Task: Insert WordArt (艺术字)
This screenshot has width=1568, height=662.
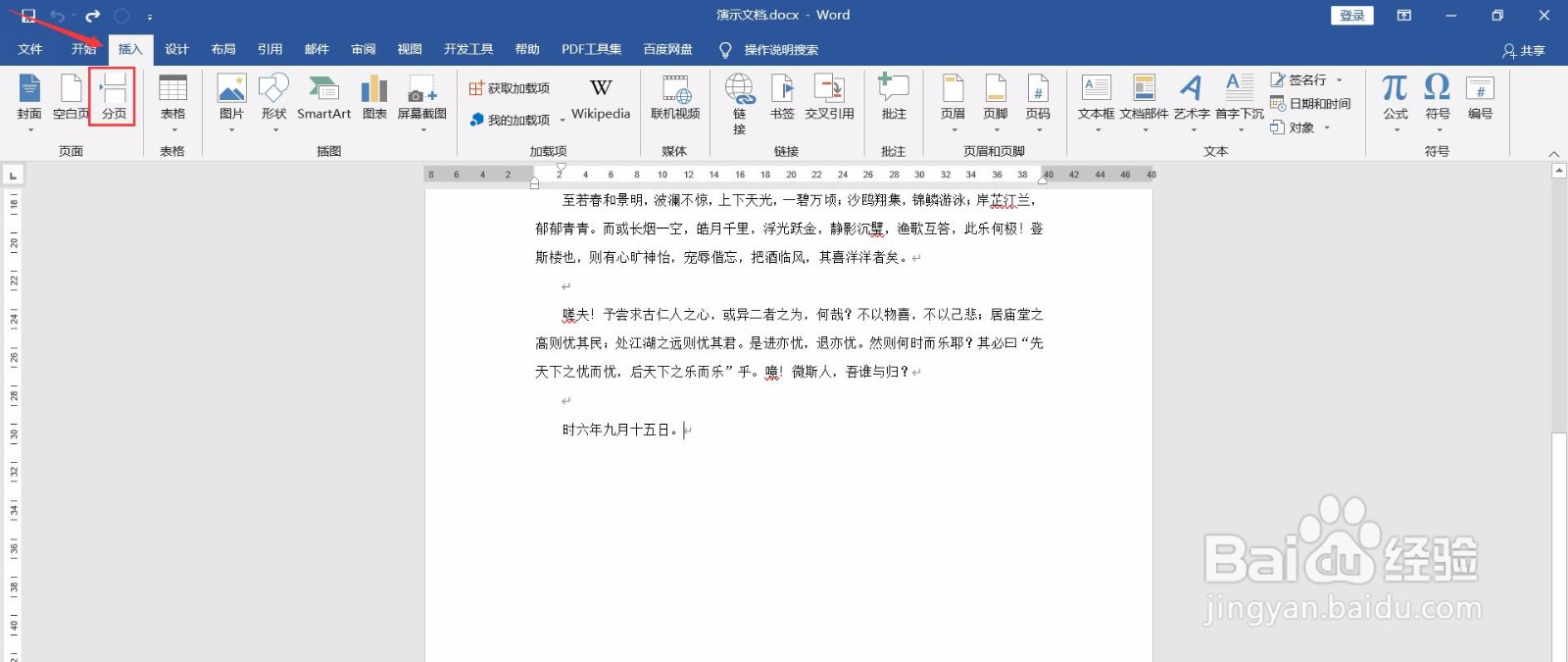Action: (x=1192, y=101)
